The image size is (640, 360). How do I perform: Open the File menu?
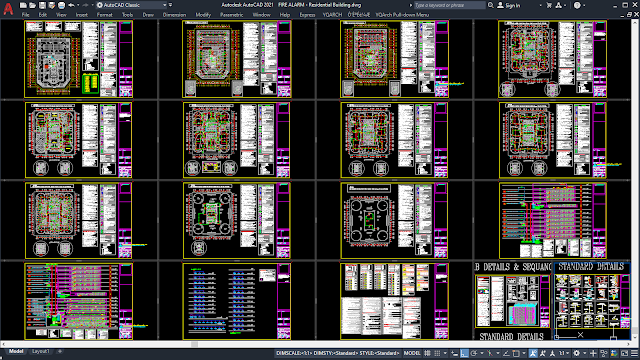pyautogui.click(x=25, y=15)
